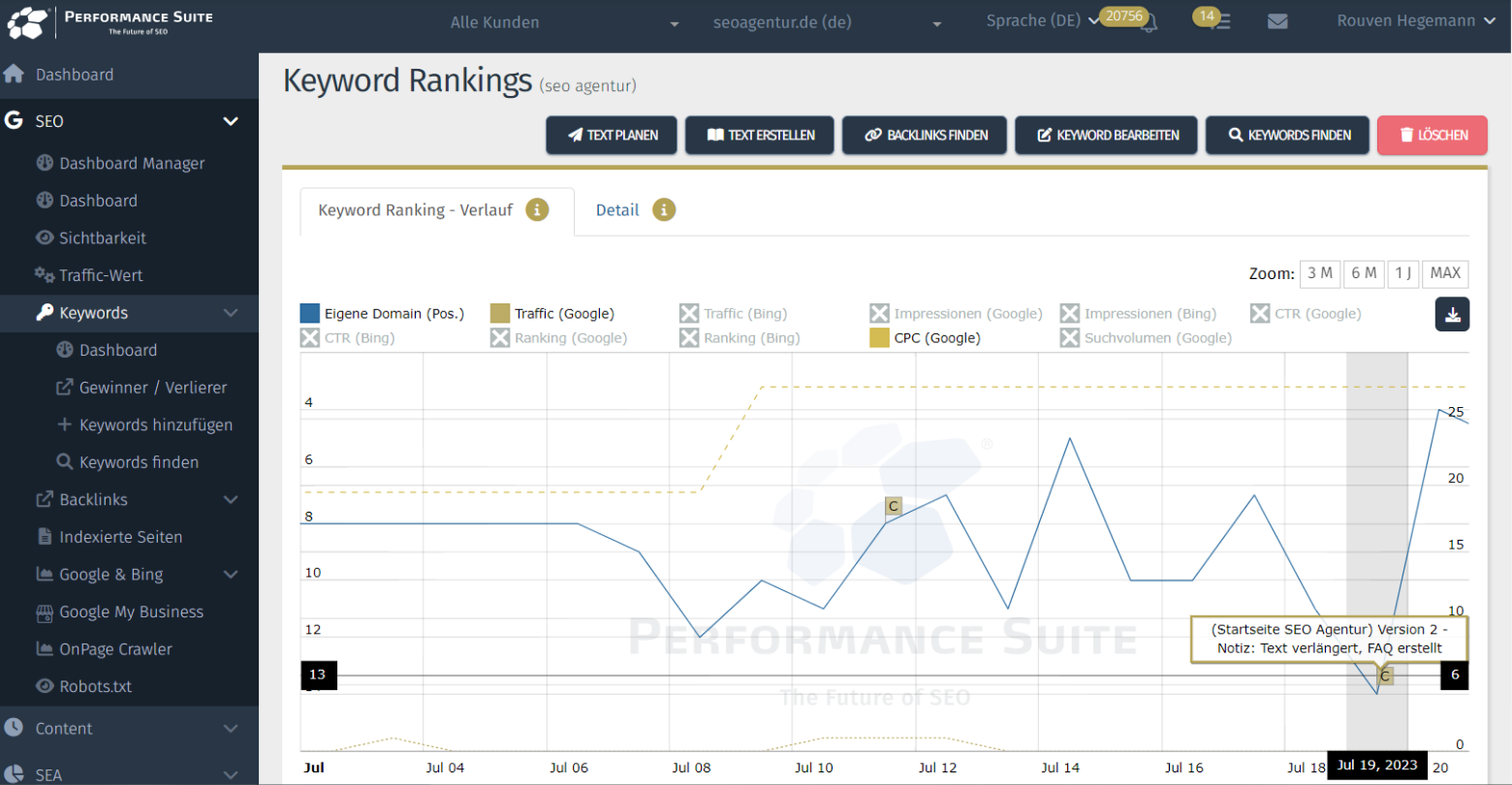Click the TEXT PLANEN button
Image resolution: width=1512 pixels, height=785 pixels.
pyautogui.click(x=612, y=135)
